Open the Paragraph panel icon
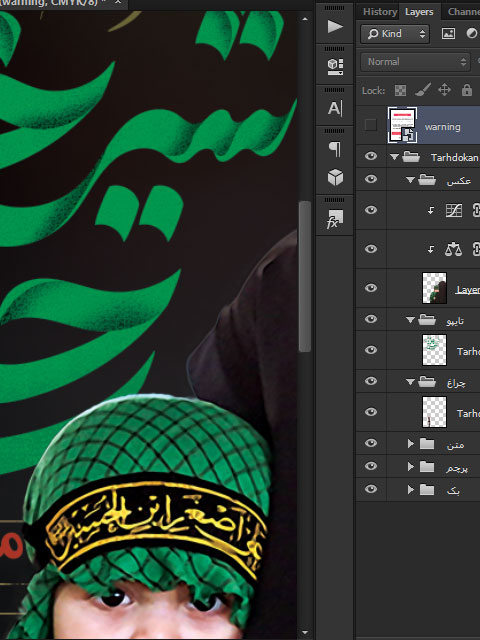This screenshot has width=480, height=640. pyautogui.click(x=335, y=149)
